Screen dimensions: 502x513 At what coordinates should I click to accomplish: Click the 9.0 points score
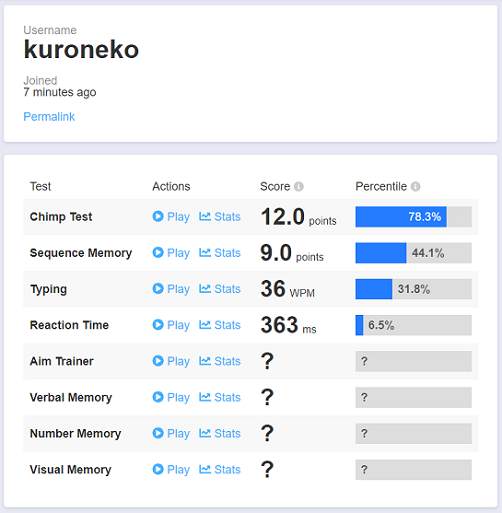[x=292, y=253]
